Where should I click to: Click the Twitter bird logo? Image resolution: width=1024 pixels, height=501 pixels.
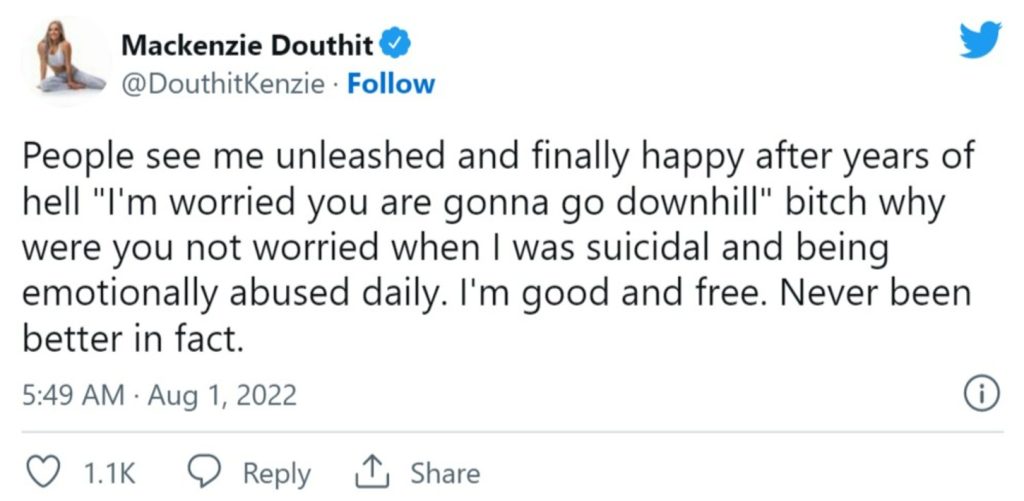(979, 41)
